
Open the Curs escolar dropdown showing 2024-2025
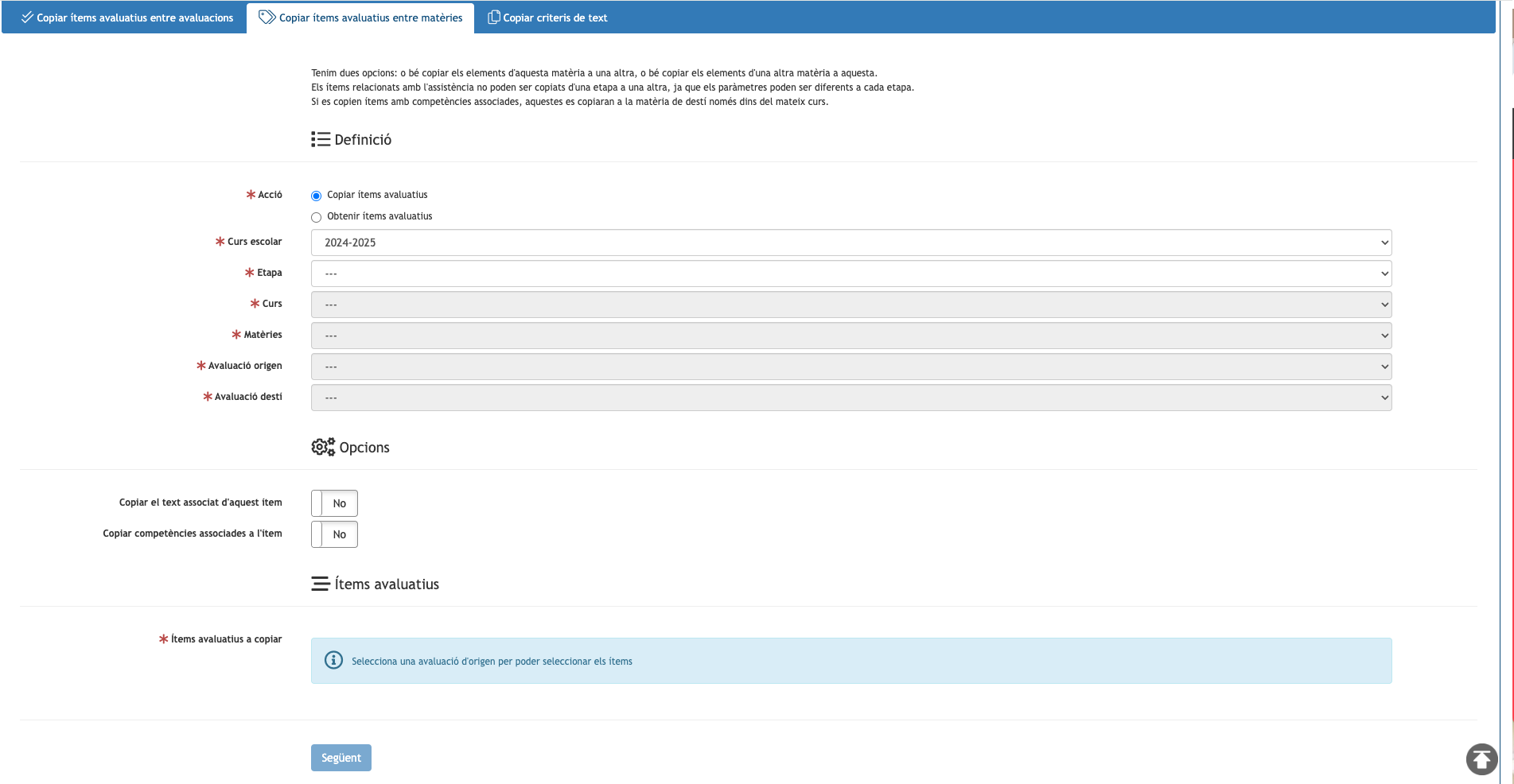851,243
